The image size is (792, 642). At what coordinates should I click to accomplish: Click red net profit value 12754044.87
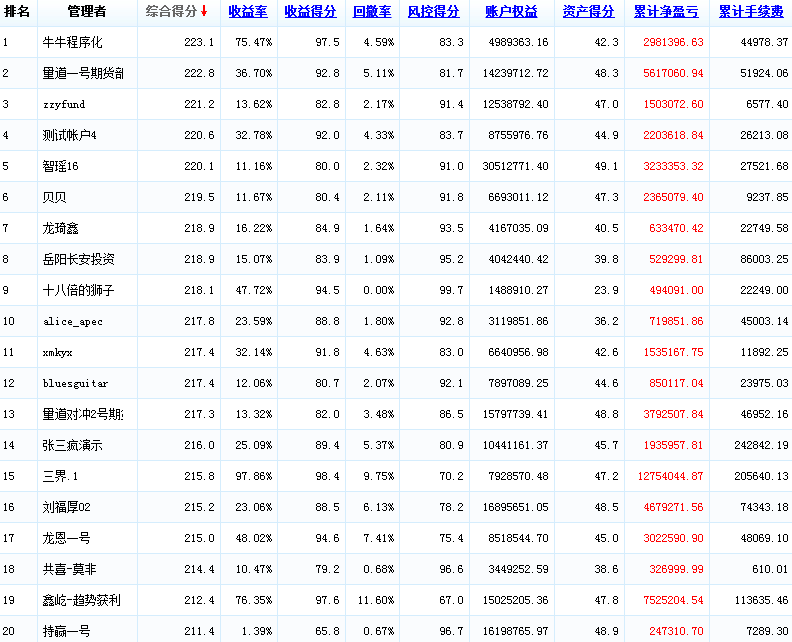point(669,477)
